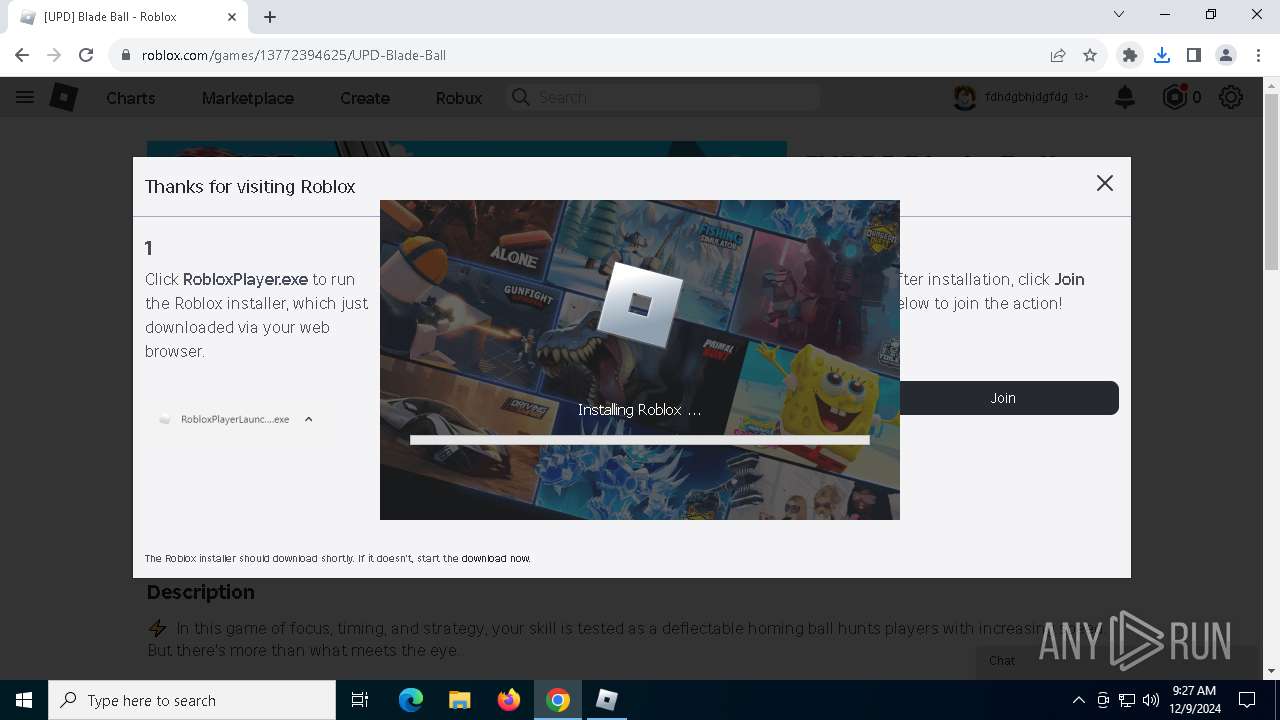This screenshot has height=720, width=1280.
Task: Click the taskbar search box
Action: (192, 700)
